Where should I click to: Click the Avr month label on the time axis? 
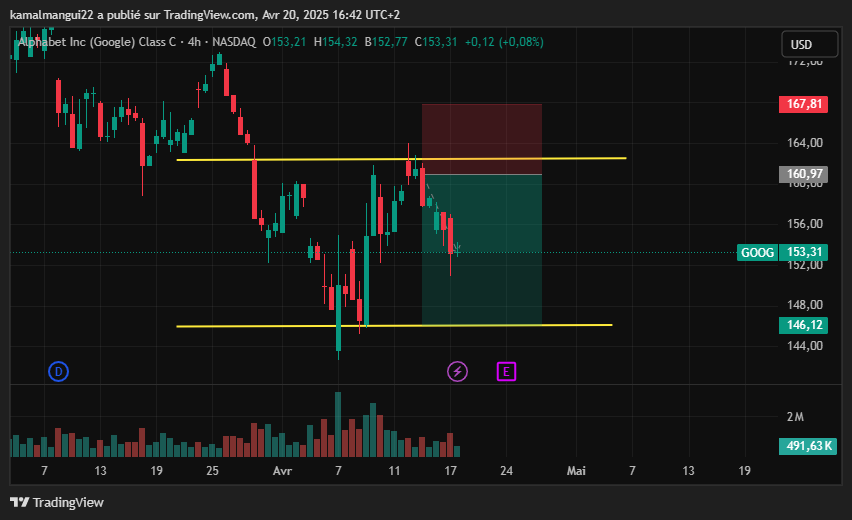tap(282, 471)
